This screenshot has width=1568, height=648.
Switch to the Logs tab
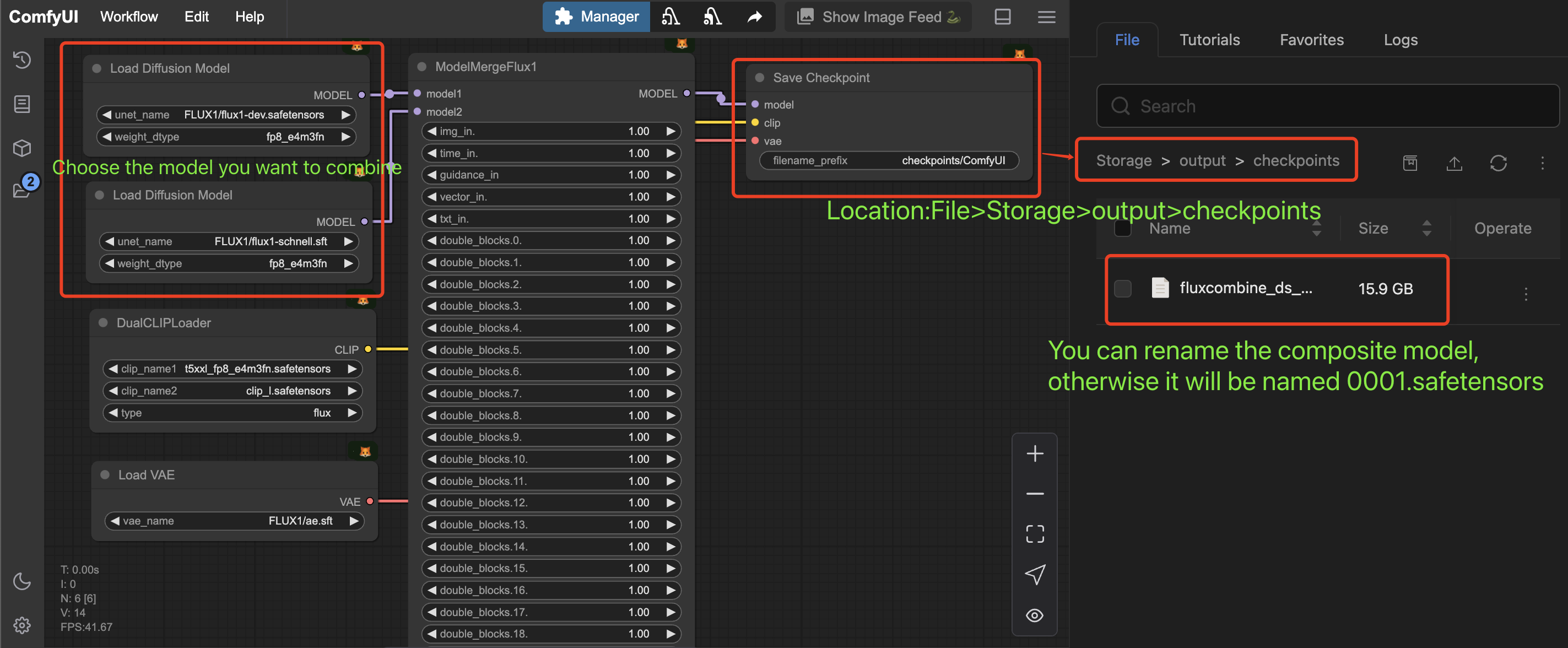coord(1401,40)
